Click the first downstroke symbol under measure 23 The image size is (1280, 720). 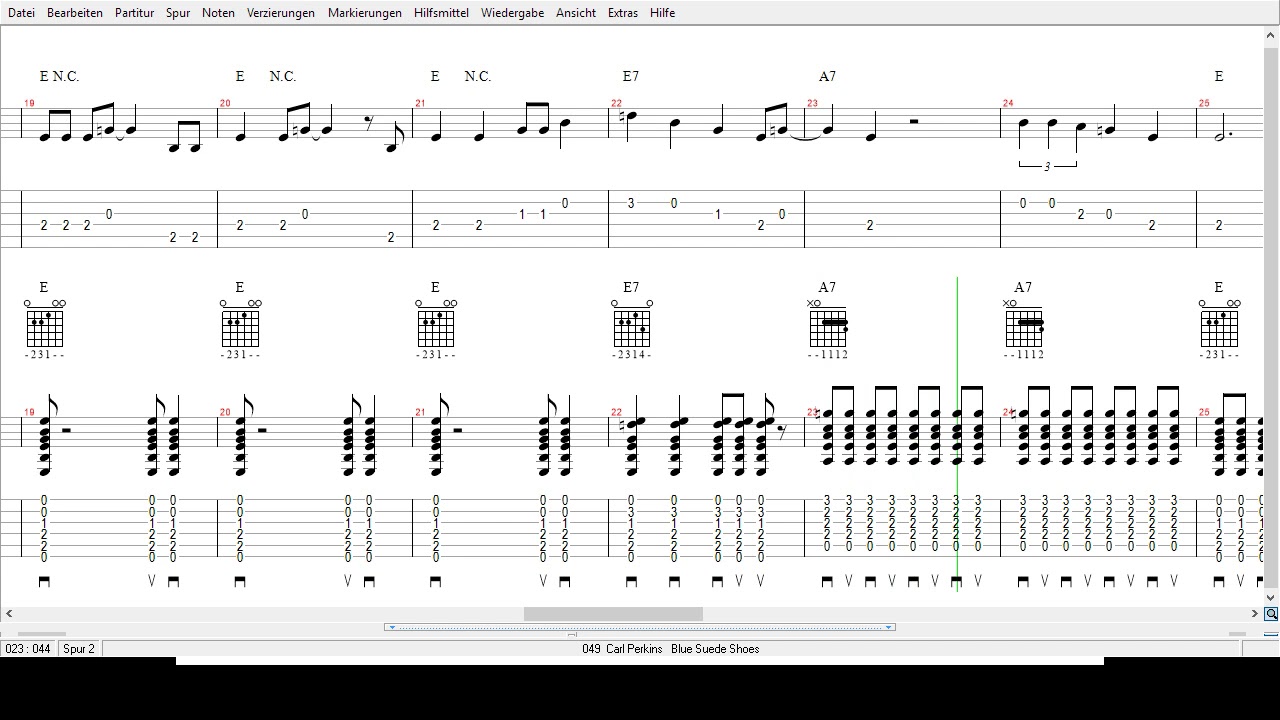(x=827, y=581)
